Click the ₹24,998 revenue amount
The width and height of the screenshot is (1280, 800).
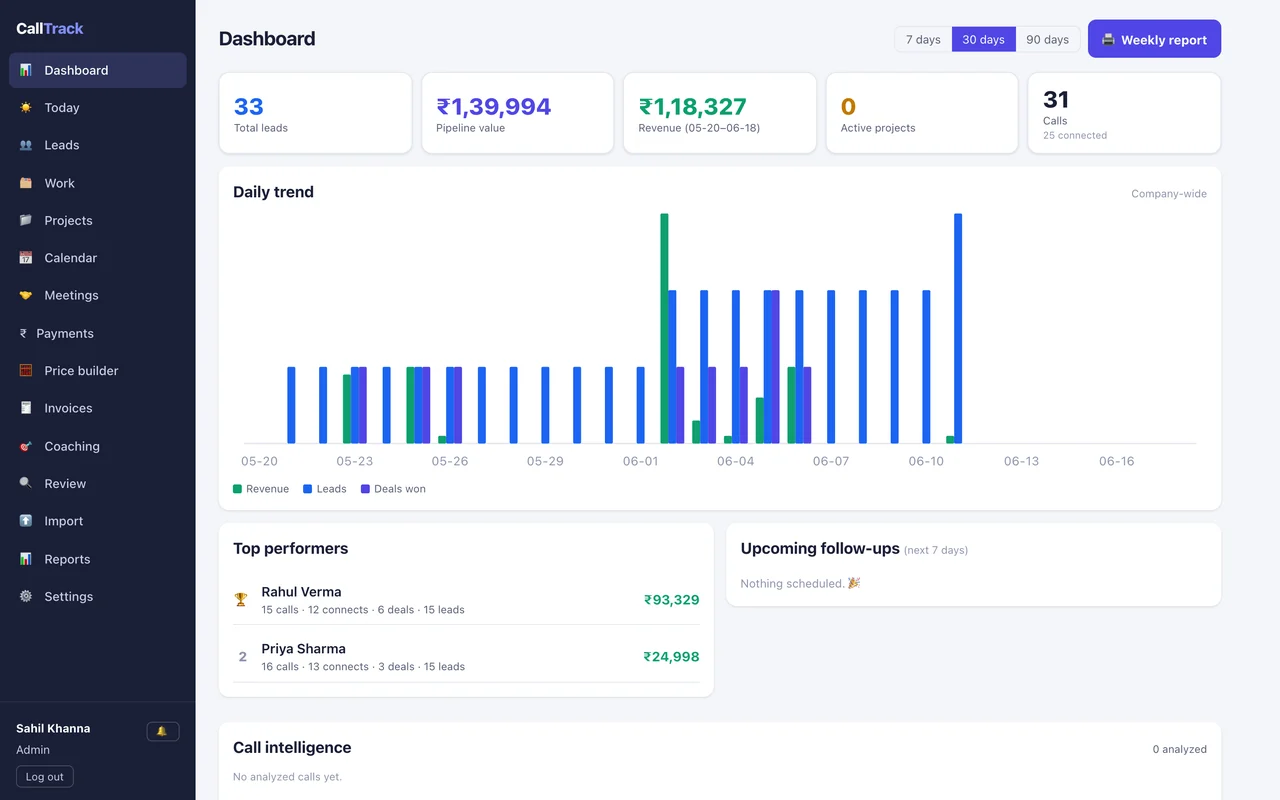671,657
